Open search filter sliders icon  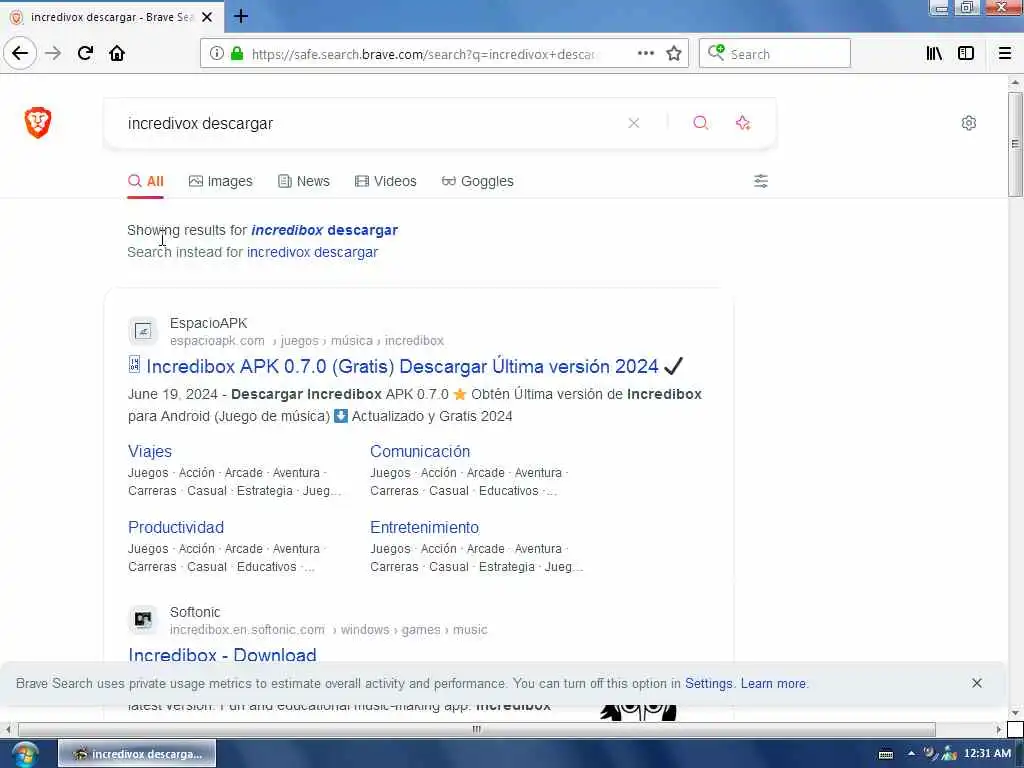click(761, 181)
